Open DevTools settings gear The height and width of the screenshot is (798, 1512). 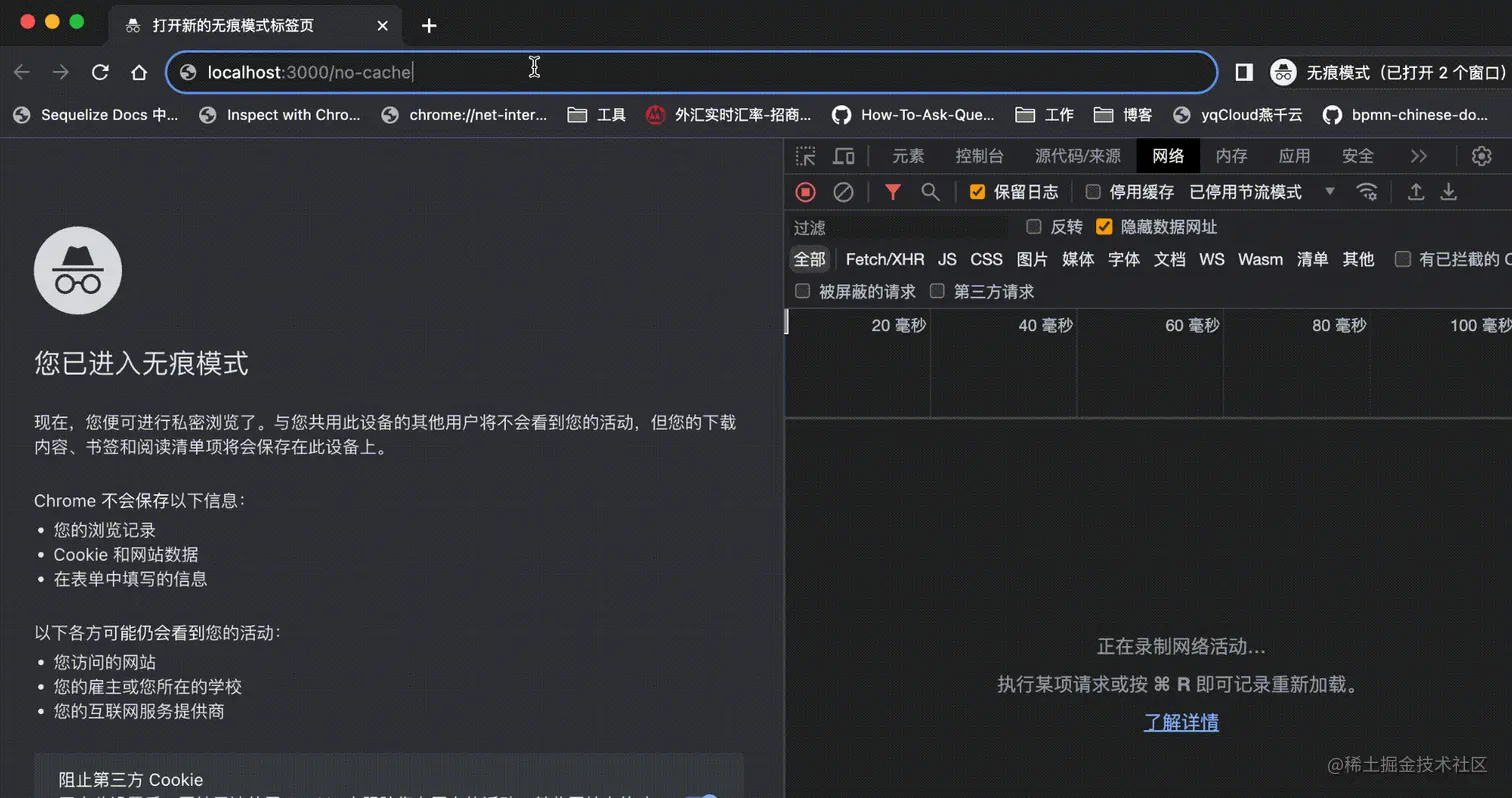pos(1482,156)
